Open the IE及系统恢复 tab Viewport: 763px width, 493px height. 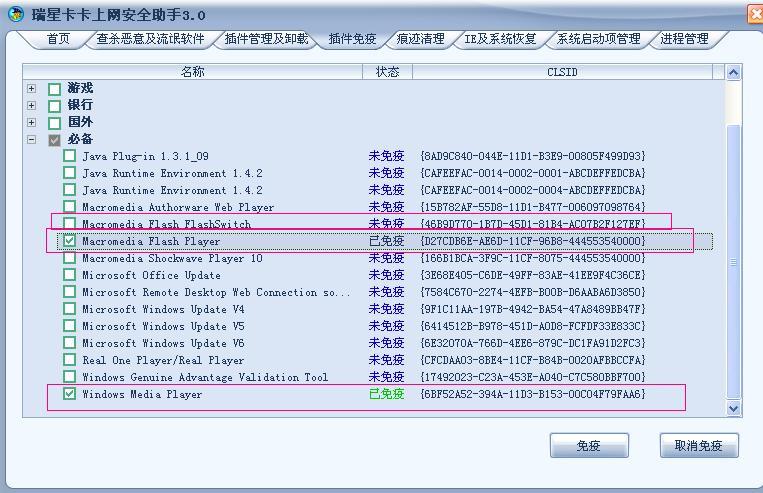coord(500,39)
